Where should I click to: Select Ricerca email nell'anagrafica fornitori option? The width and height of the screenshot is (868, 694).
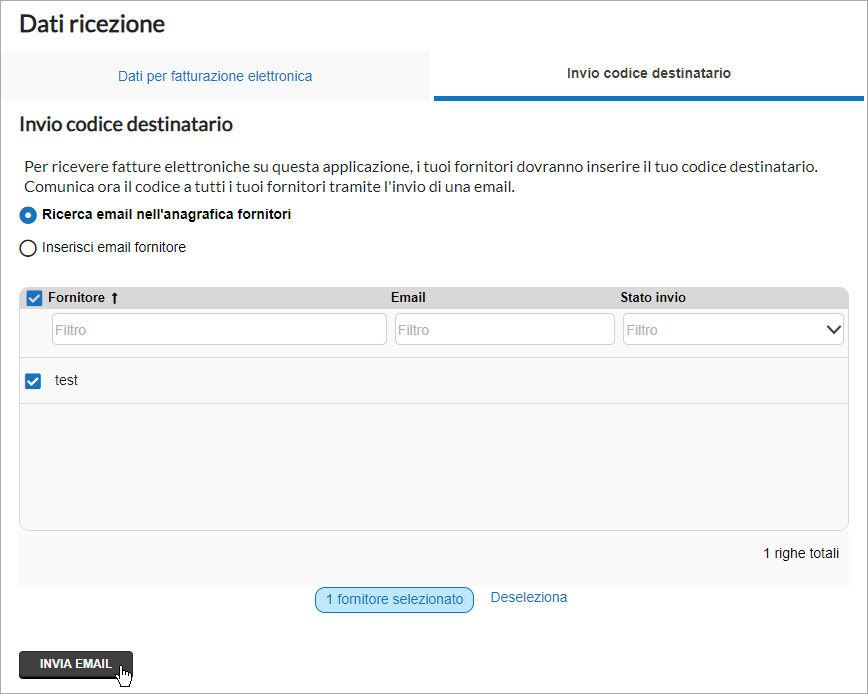28,215
